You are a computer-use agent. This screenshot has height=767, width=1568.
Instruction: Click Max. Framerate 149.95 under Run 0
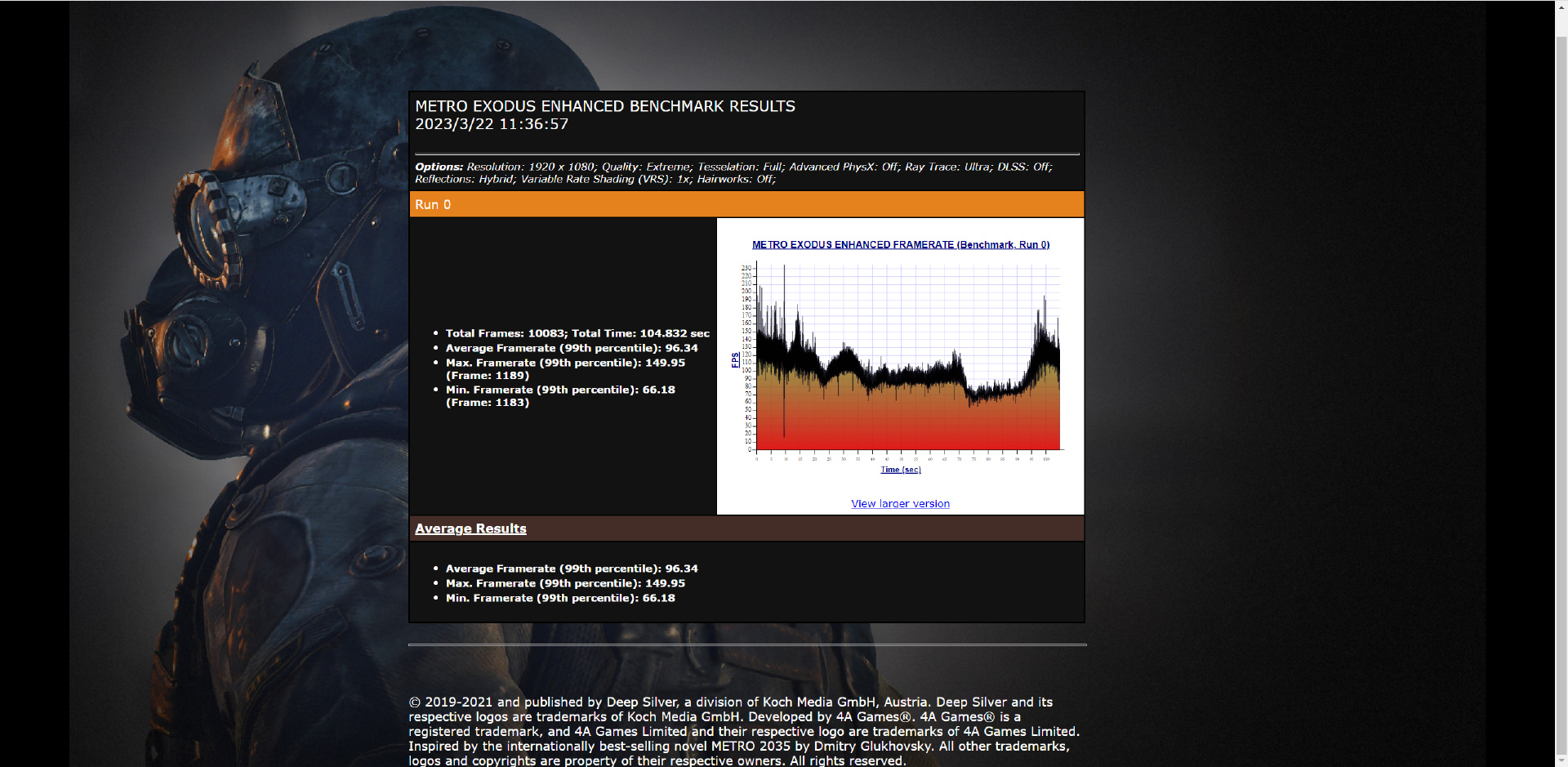coord(565,369)
